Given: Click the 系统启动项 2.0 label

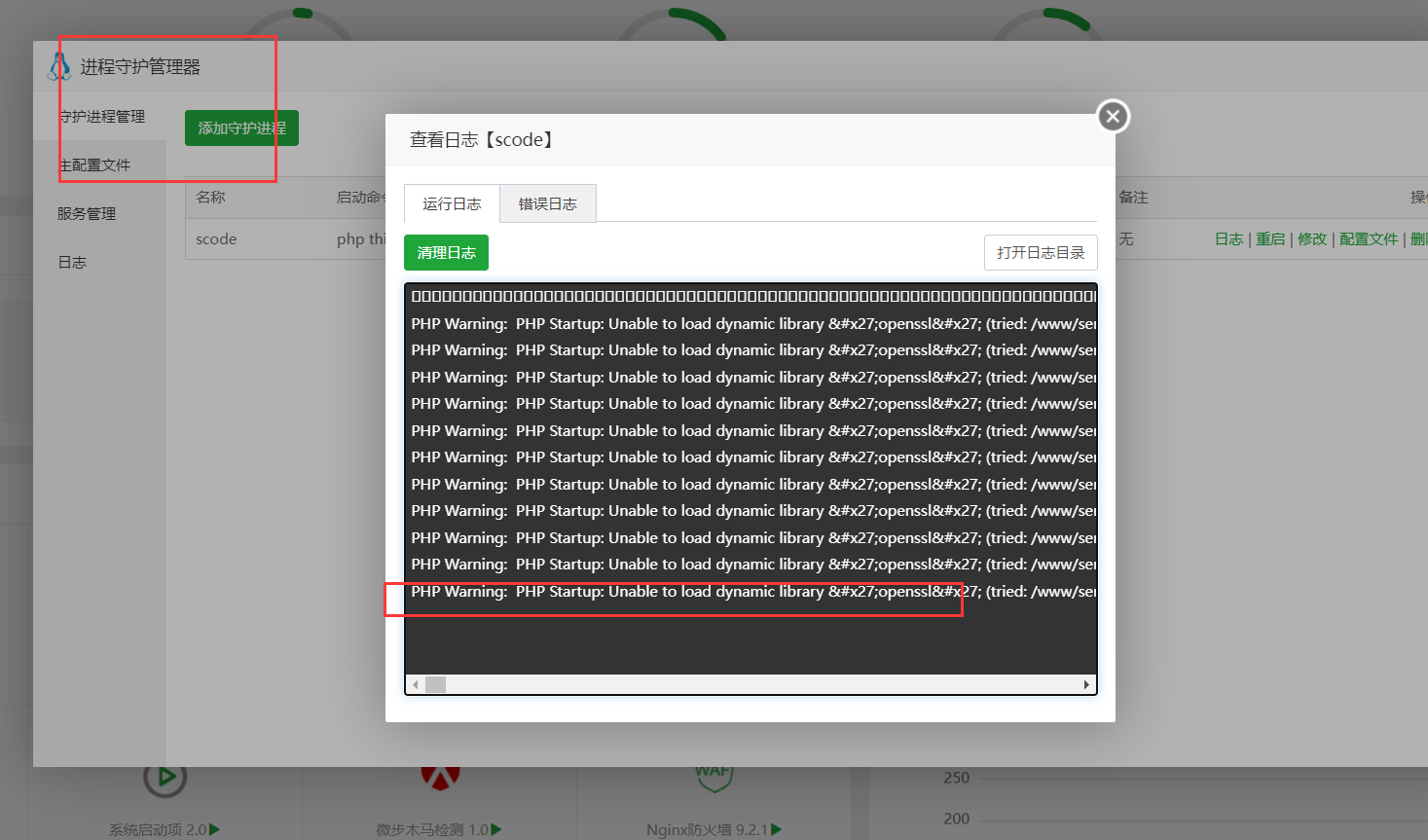Looking at the screenshot, I should [158, 829].
